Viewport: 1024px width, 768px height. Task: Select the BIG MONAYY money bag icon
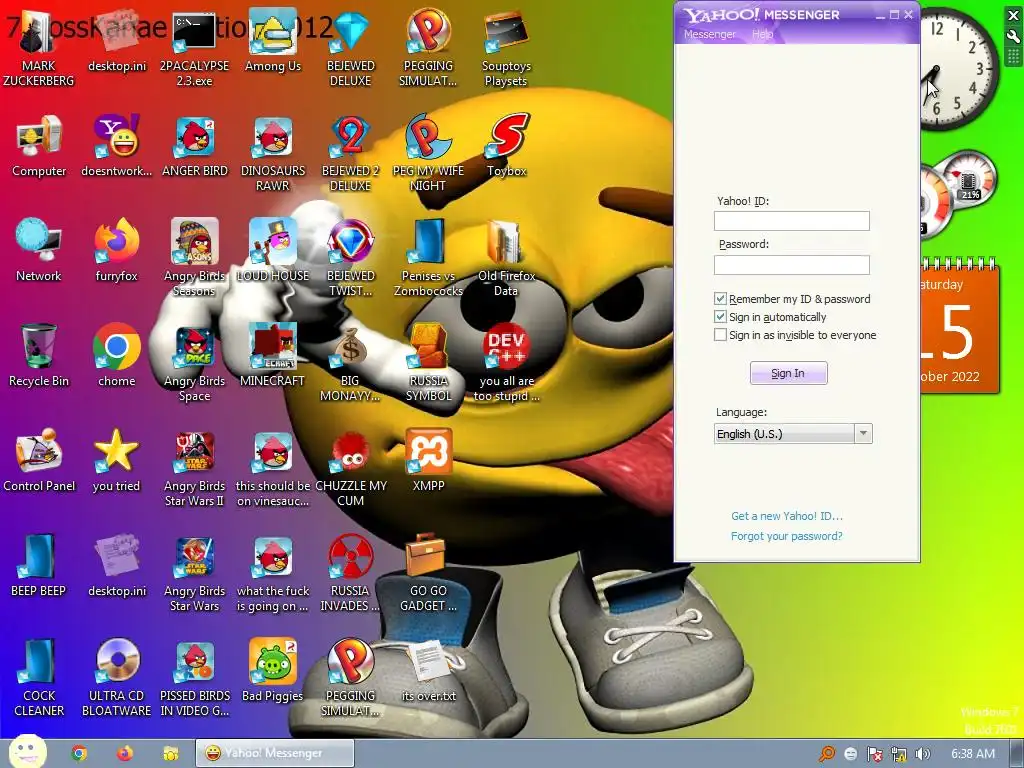(351, 362)
